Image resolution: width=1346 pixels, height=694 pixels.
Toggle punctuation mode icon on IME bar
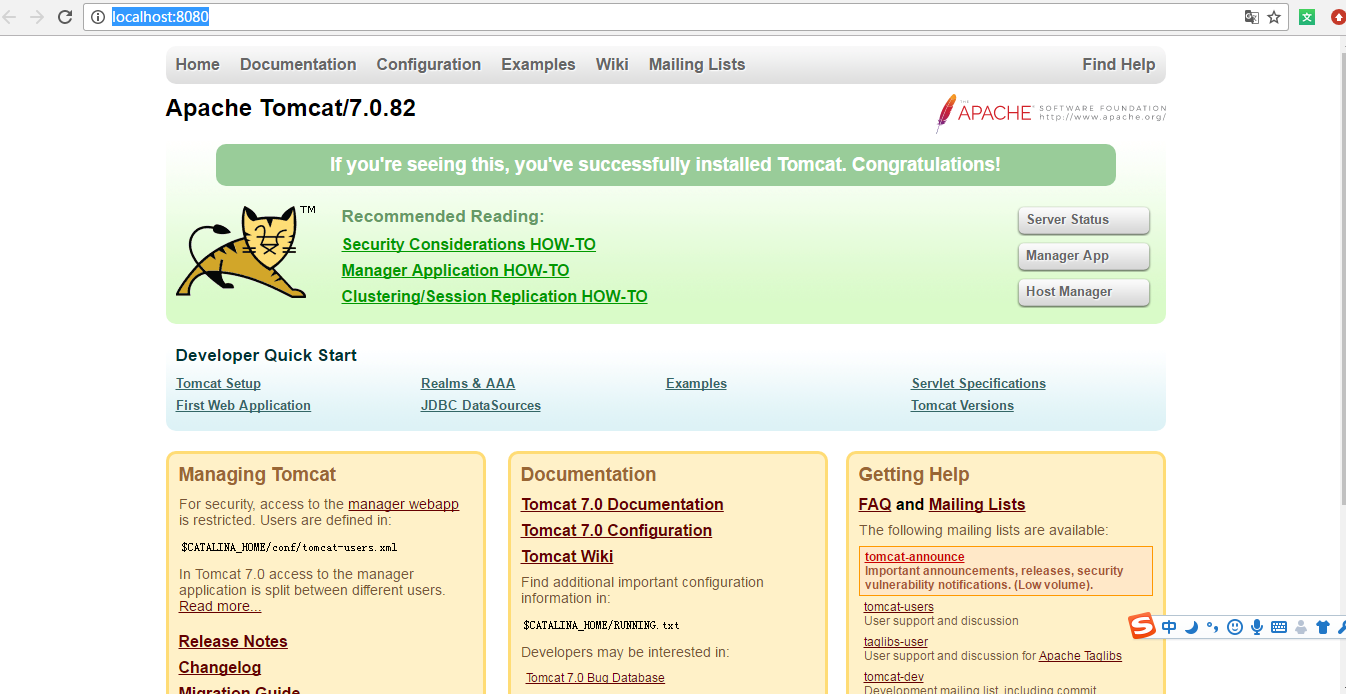(1212, 627)
